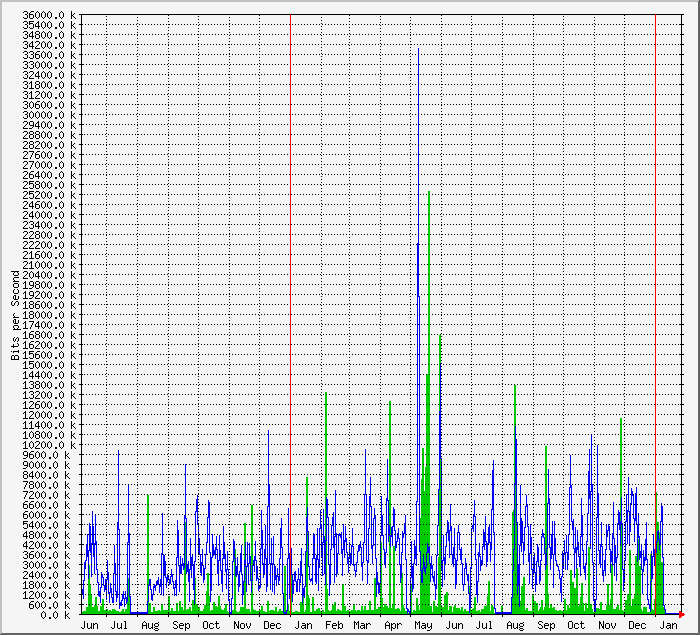The height and width of the screenshot is (635, 700).
Task: Click the Apr month label
Action: (x=393, y=625)
